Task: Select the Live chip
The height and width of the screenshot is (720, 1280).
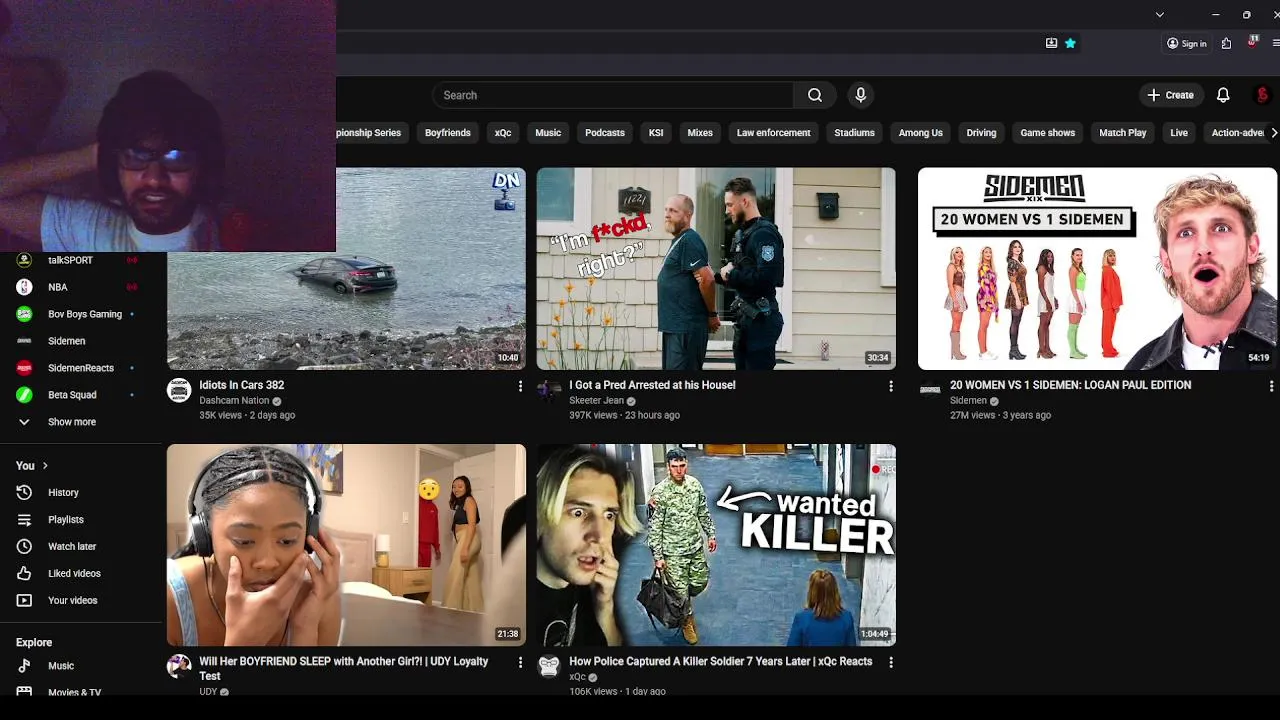Action: [1179, 133]
